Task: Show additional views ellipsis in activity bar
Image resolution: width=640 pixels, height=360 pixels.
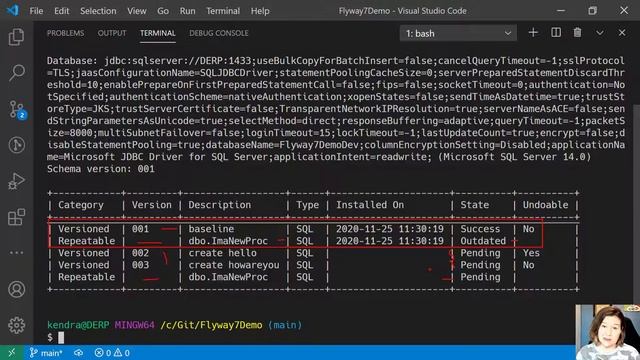Action: [x=16, y=253]
